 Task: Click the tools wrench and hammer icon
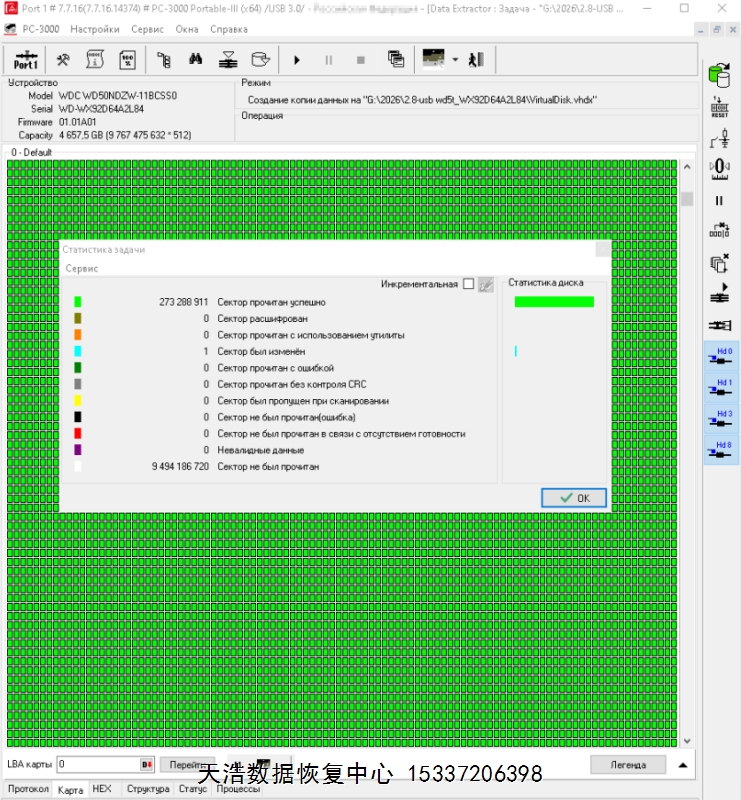(62, 59)
